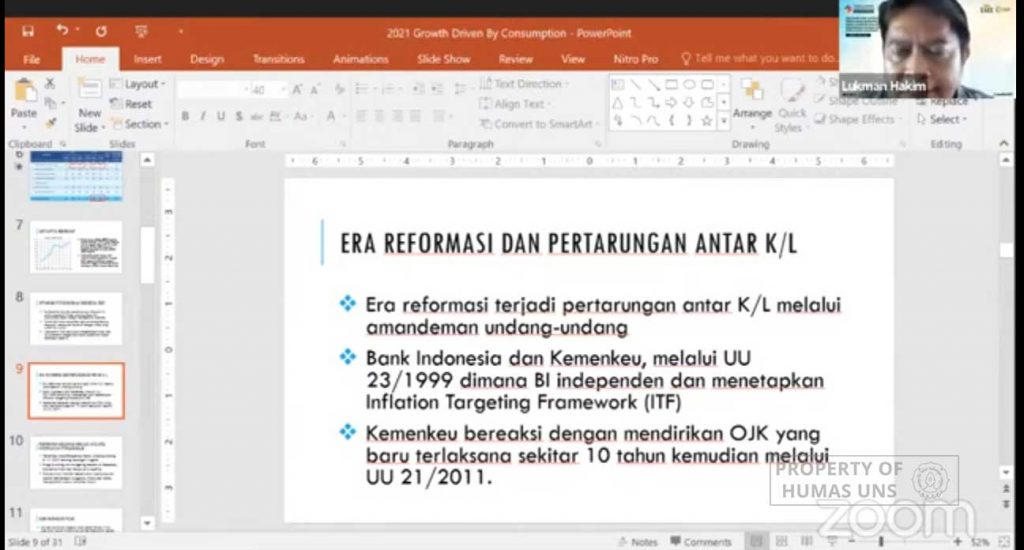Click the Redo icon in title bar

click(x=101, y=31)
